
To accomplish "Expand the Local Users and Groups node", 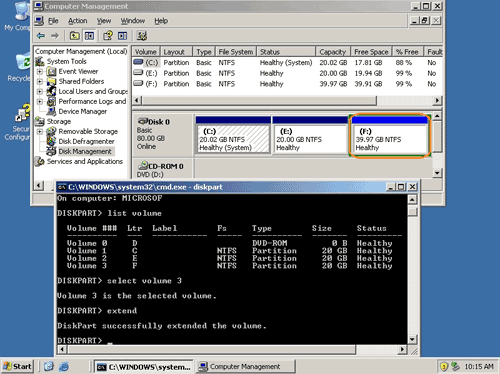I will pos(40,91).
